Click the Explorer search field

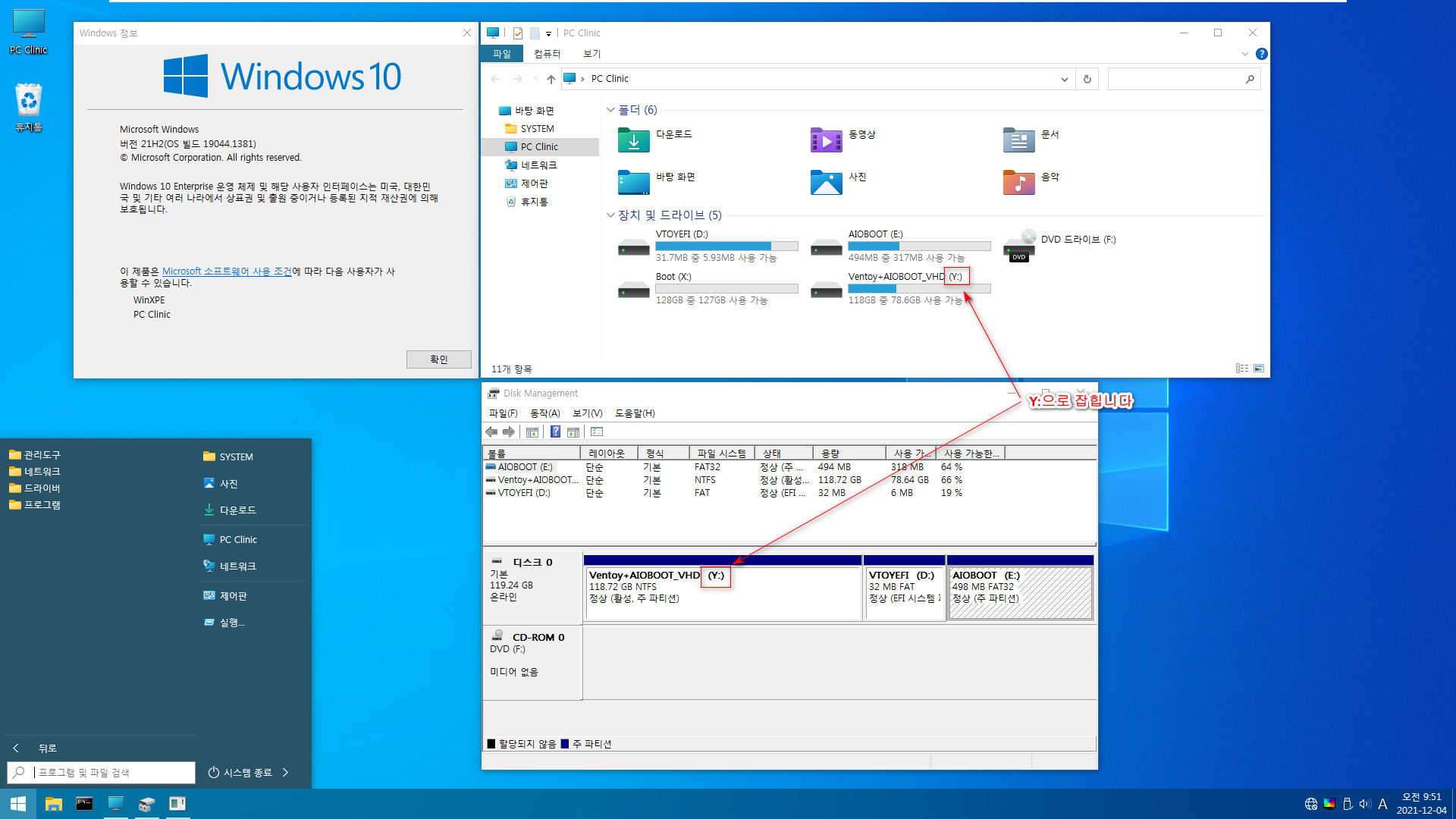[1184, 79]
